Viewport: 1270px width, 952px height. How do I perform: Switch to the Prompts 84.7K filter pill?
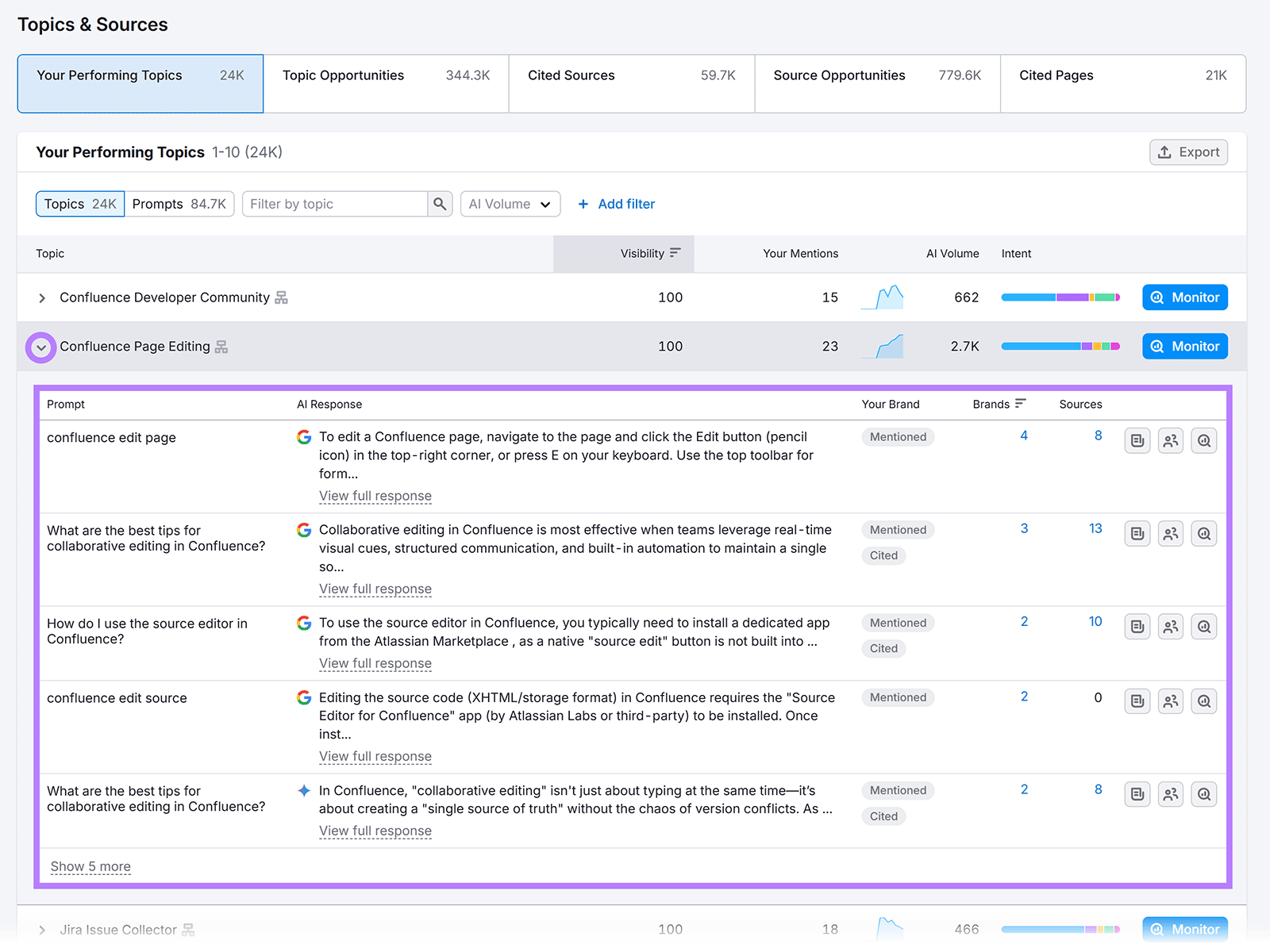(180, 204)
